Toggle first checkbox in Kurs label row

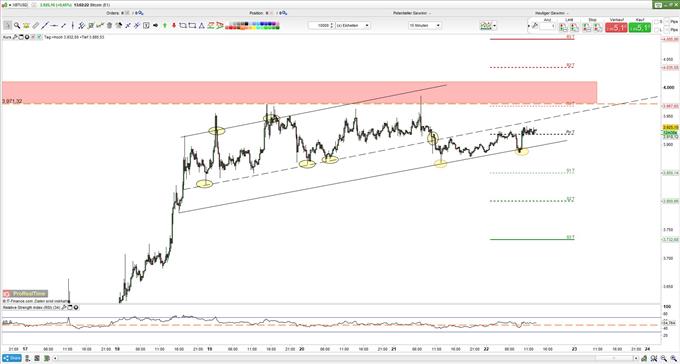pyautogui.click(x=33, y=37)
